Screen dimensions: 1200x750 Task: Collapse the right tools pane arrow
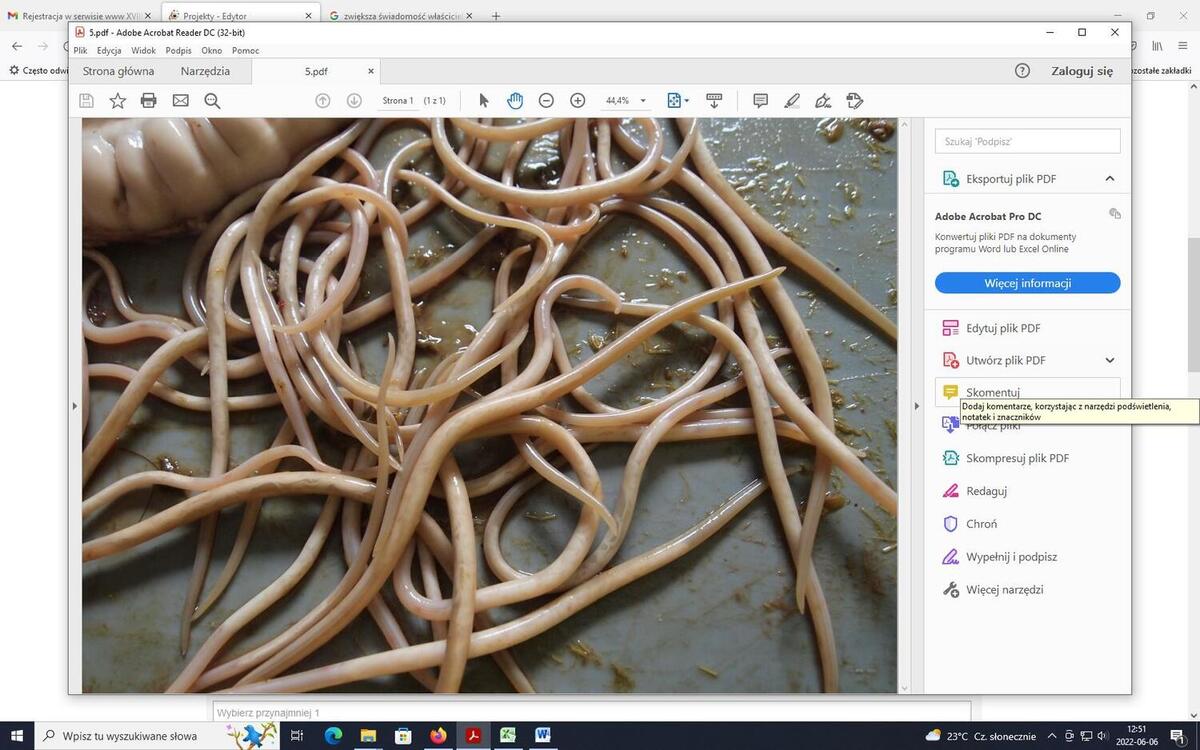point(917,406)
